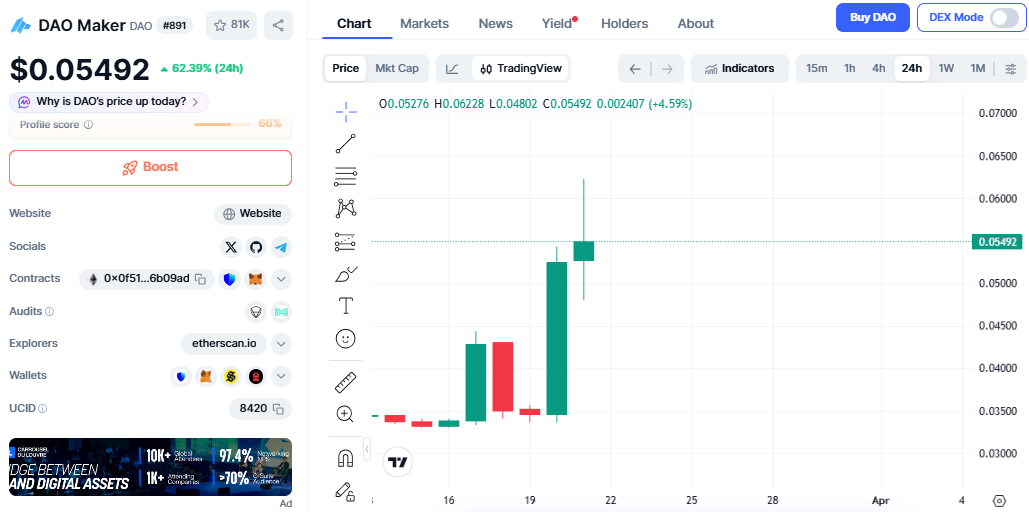Open DAO Maker GitHub page
The width and height of the screenshot is (1029, 512).
[256, 247]
